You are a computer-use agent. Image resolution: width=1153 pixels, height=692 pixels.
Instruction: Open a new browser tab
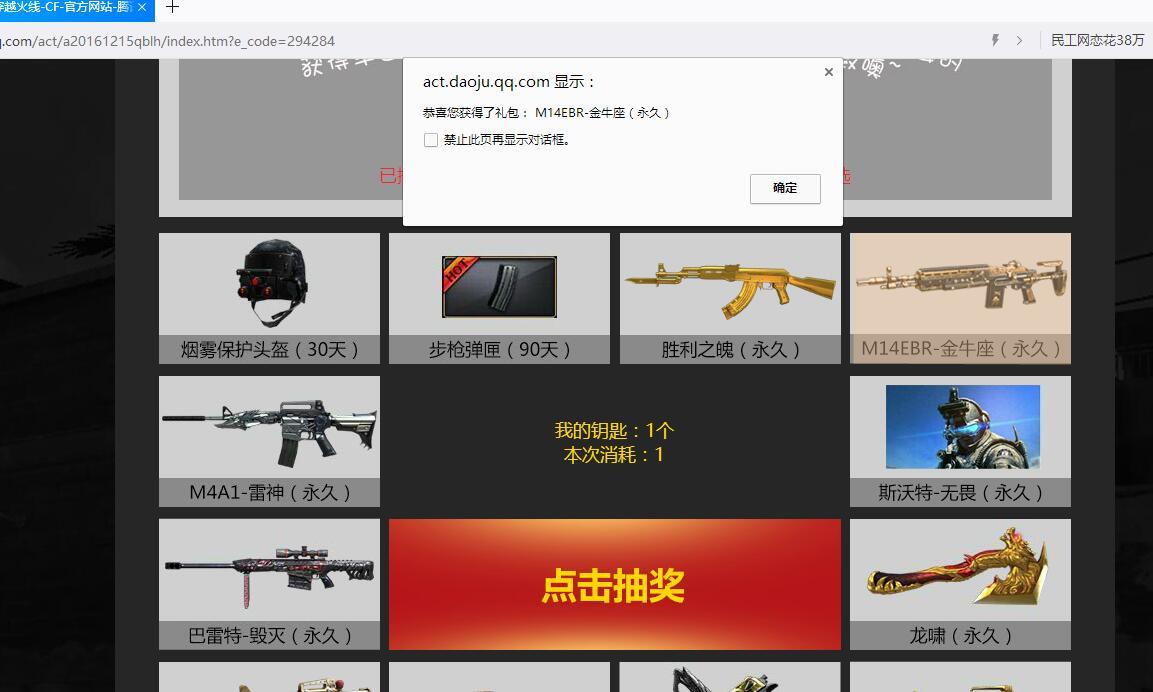[x=173, y=7]
